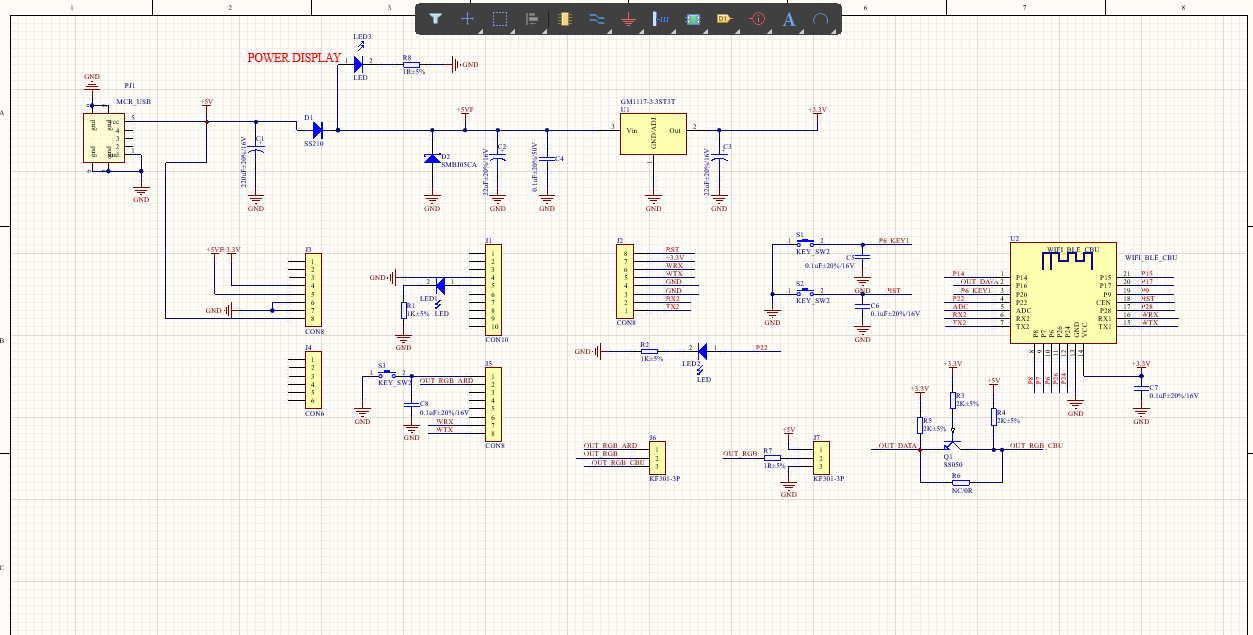Select the U2 WiFi module body

[1062, 294]
